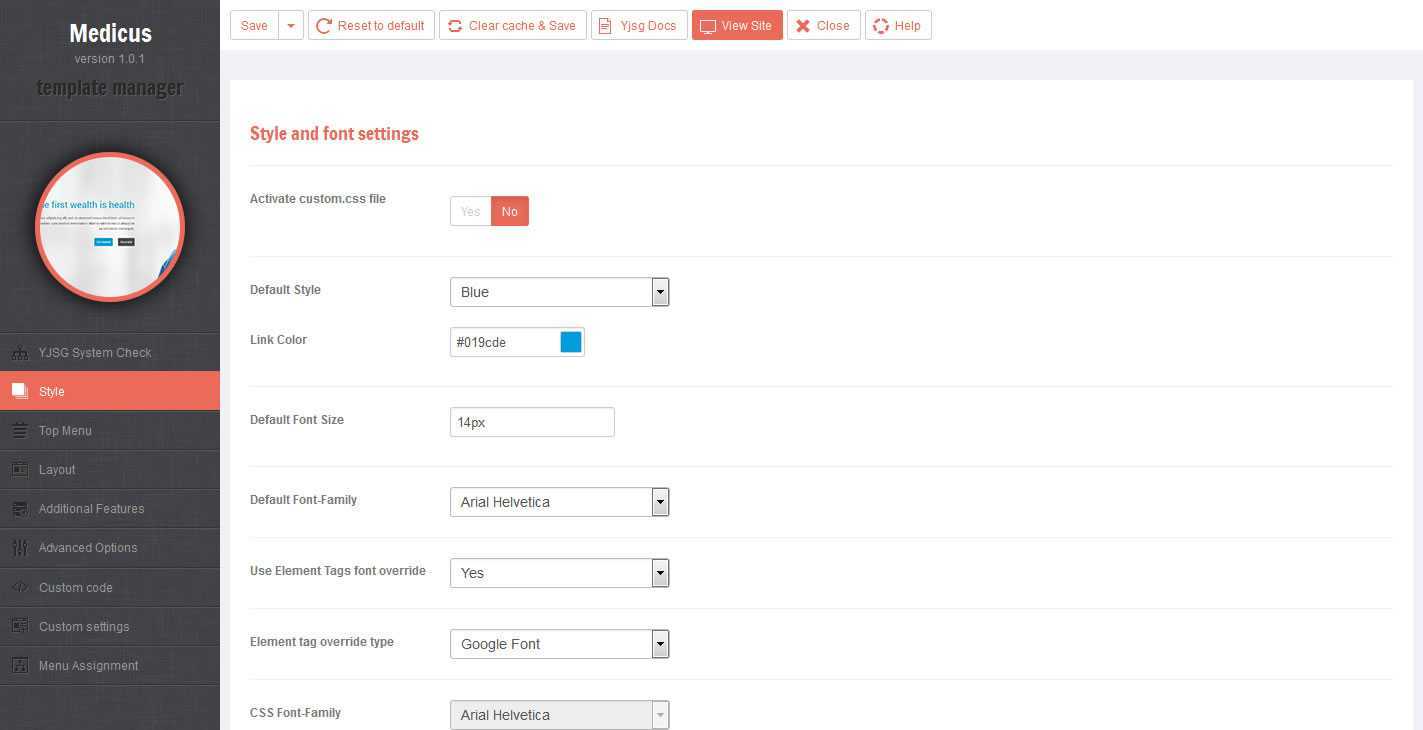Open the Yjsg Docs link
The width and height of the screenshot is (1423, 730).
tap(638, 26)
